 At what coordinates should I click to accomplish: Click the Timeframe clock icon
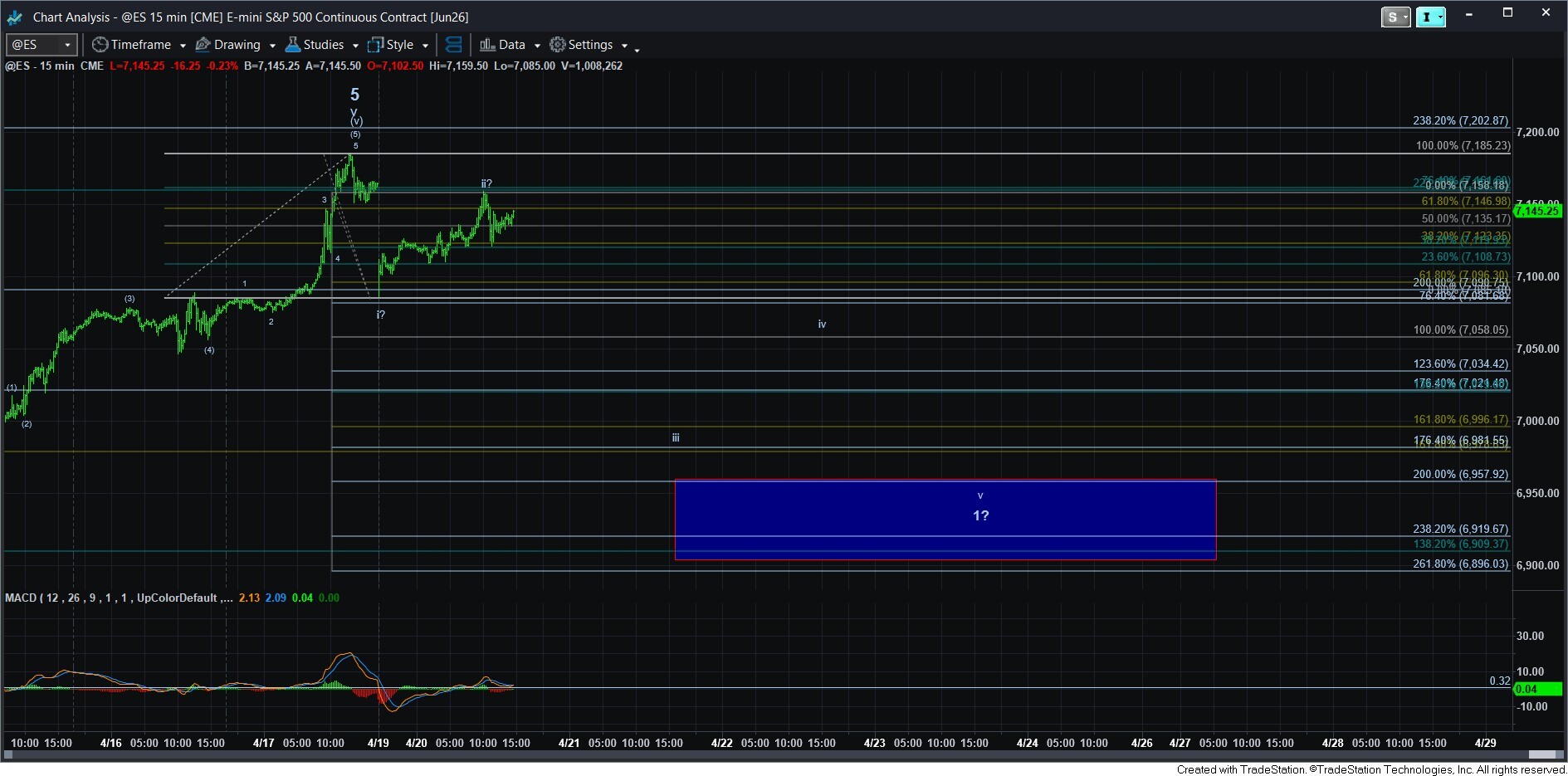[x=100, y=45]
